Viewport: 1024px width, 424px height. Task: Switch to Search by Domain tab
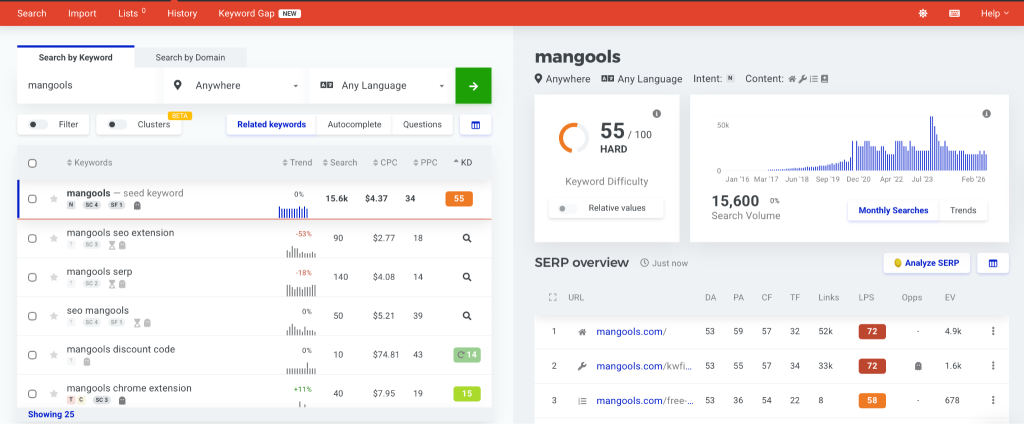pyautogui.click(x=192, y=58)
